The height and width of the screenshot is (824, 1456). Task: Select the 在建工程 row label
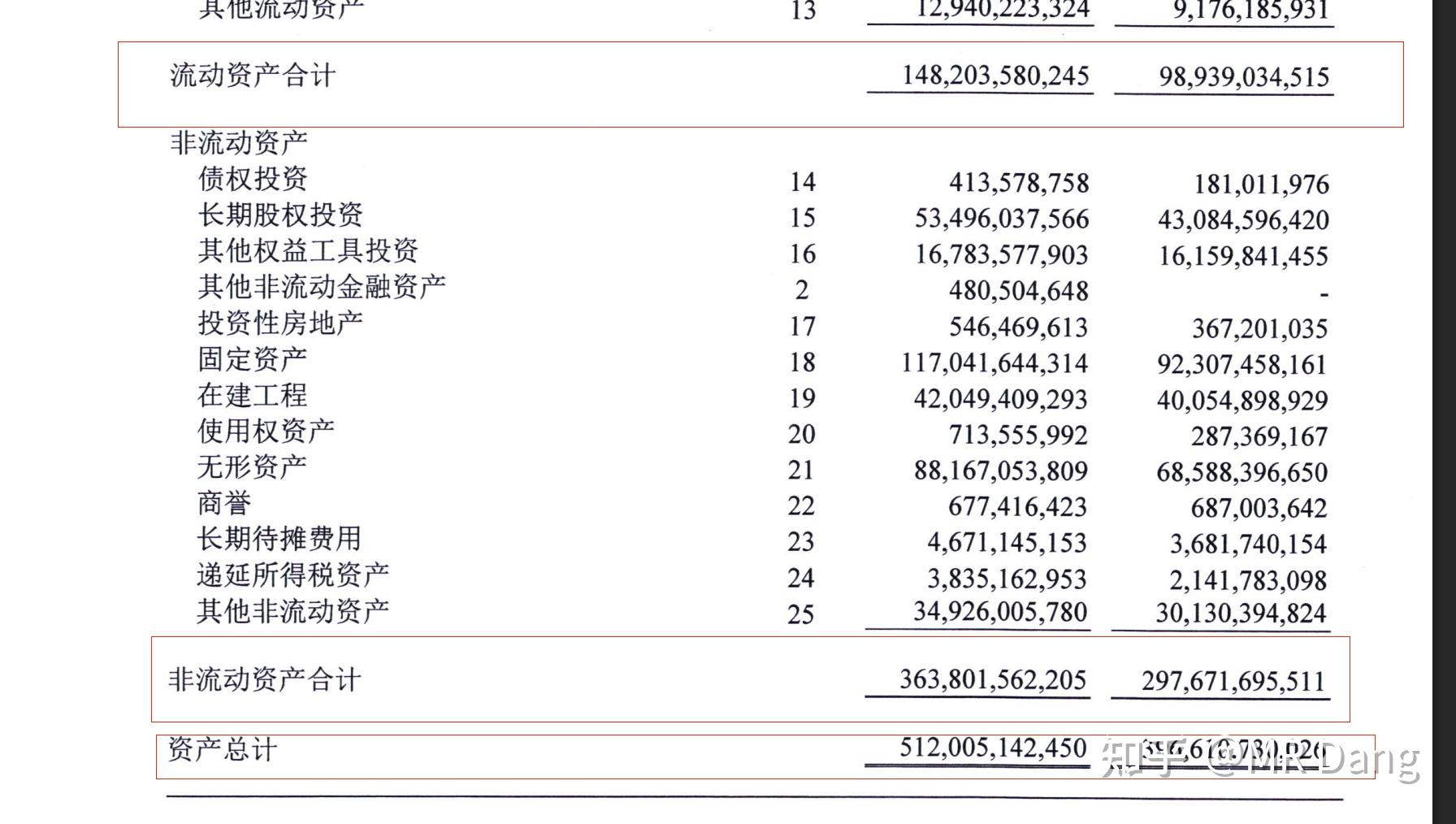(253, 395)
